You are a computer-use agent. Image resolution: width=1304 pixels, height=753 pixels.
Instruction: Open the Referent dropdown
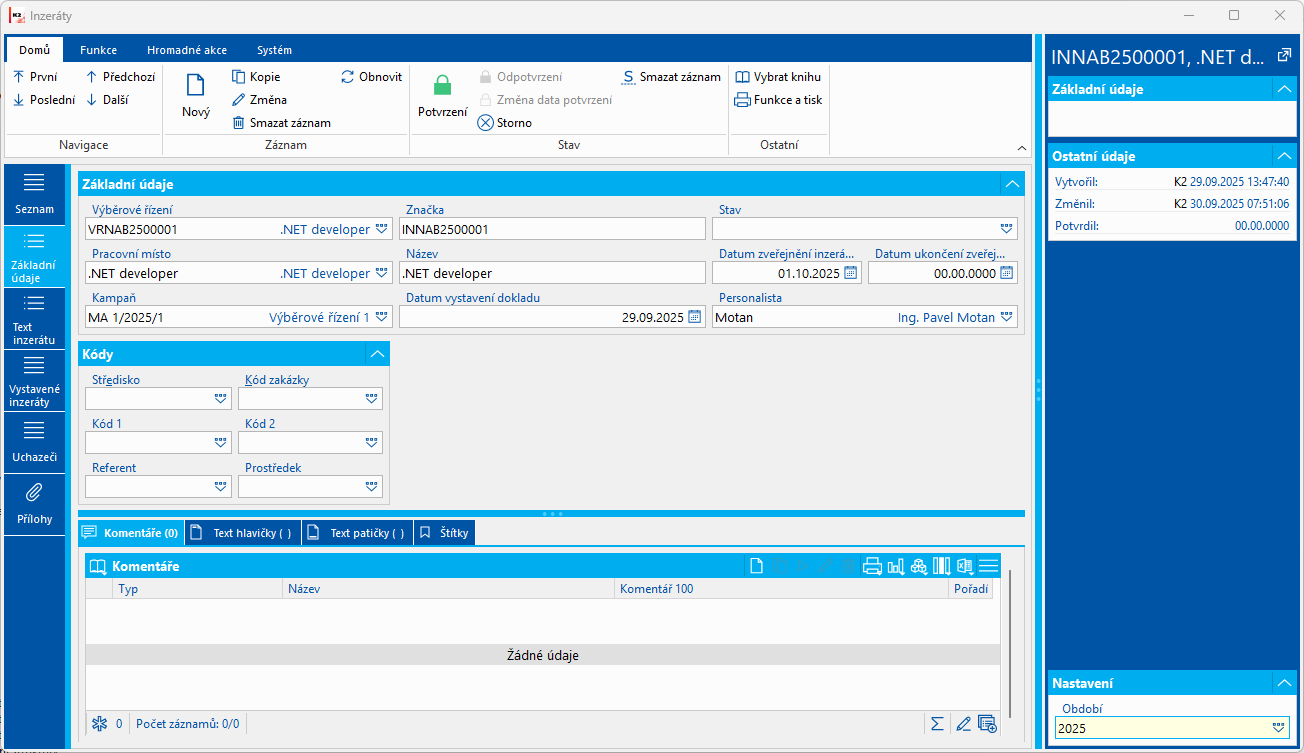221,486
